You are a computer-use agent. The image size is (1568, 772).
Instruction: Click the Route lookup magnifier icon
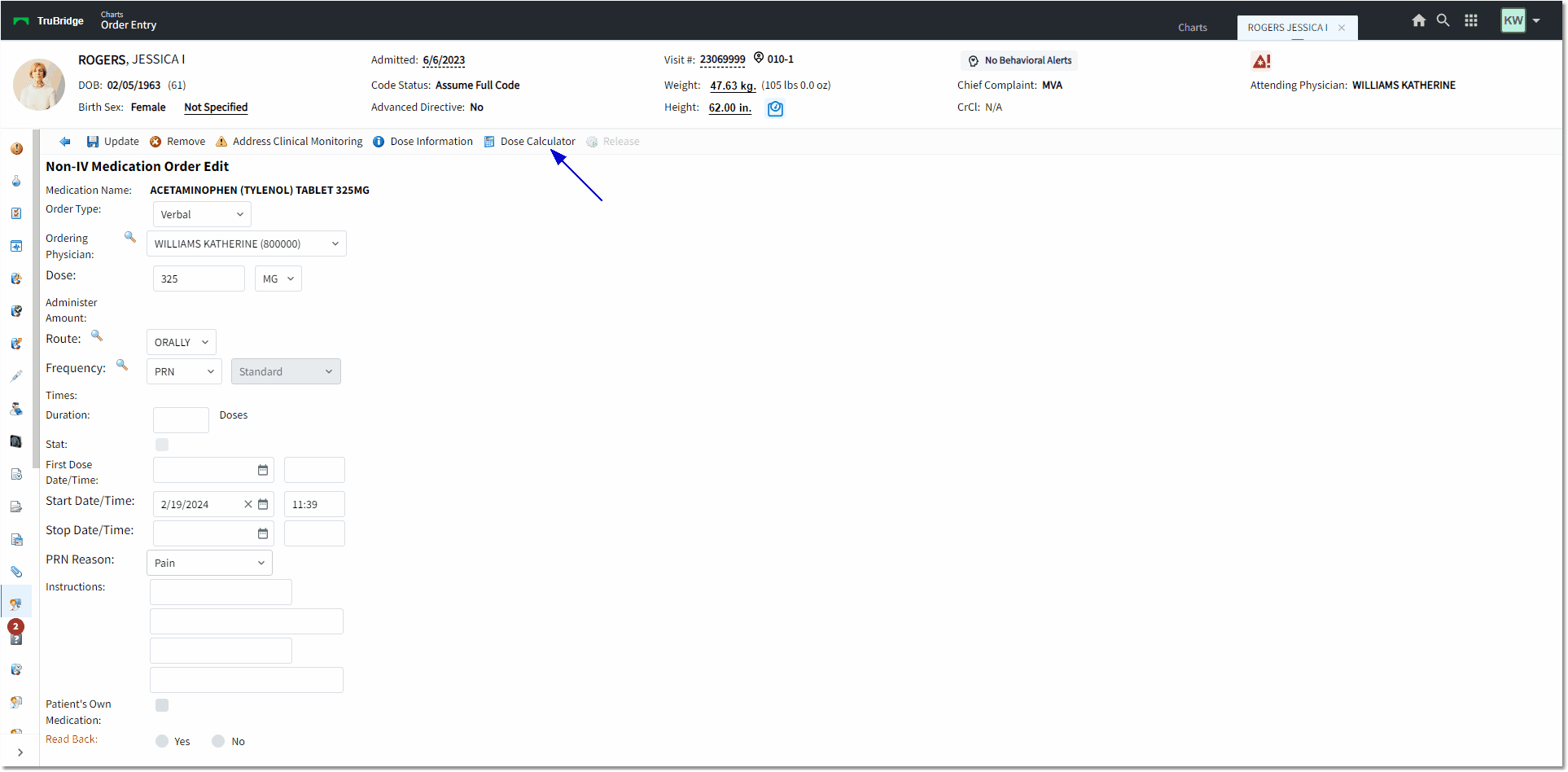(96, 335)
